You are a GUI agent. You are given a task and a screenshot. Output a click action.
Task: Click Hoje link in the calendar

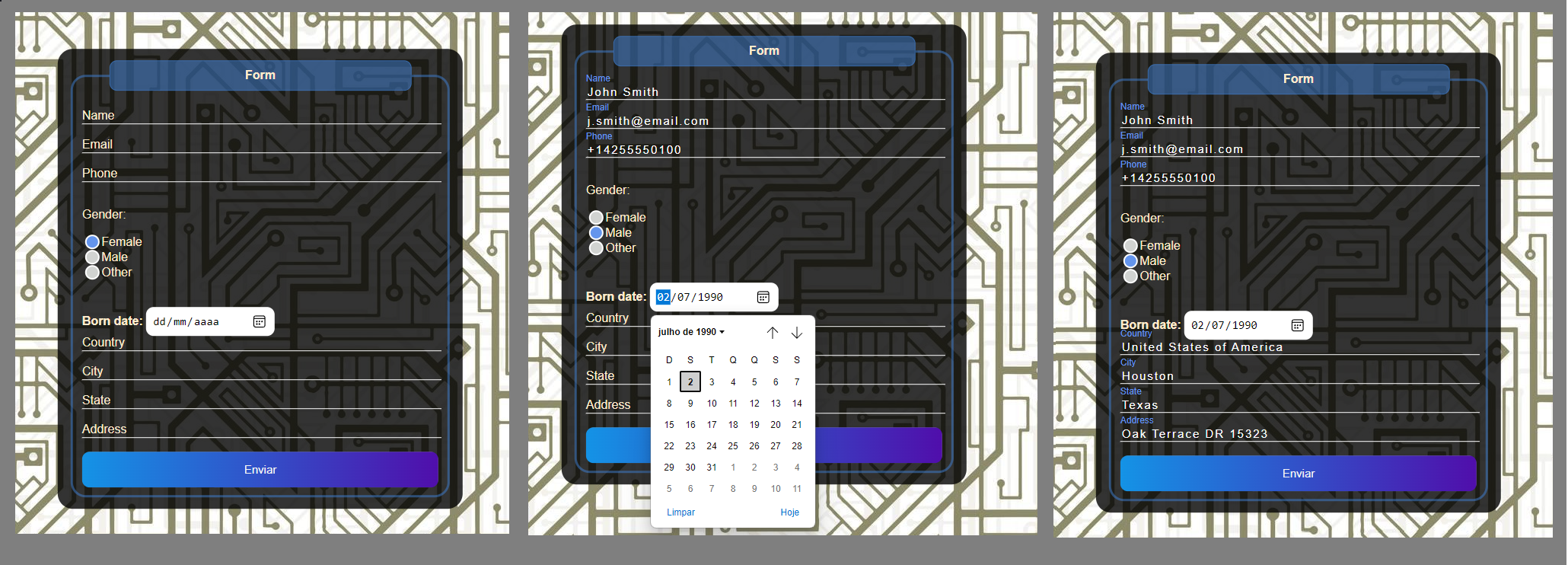(789, 512)
